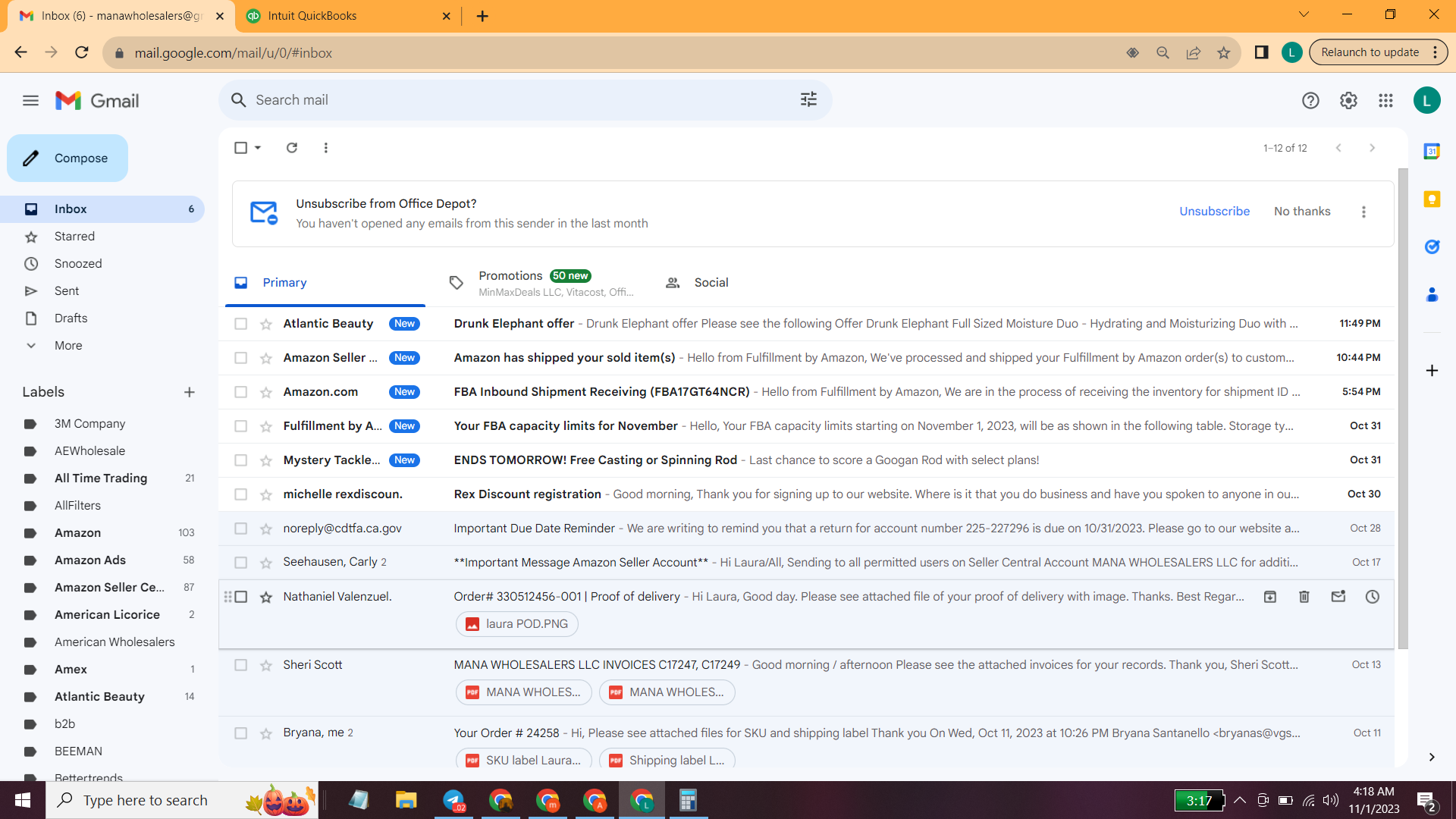Star the Atlantic Beauty email
Screen dimensions: 1456x819
pos(266,324)
